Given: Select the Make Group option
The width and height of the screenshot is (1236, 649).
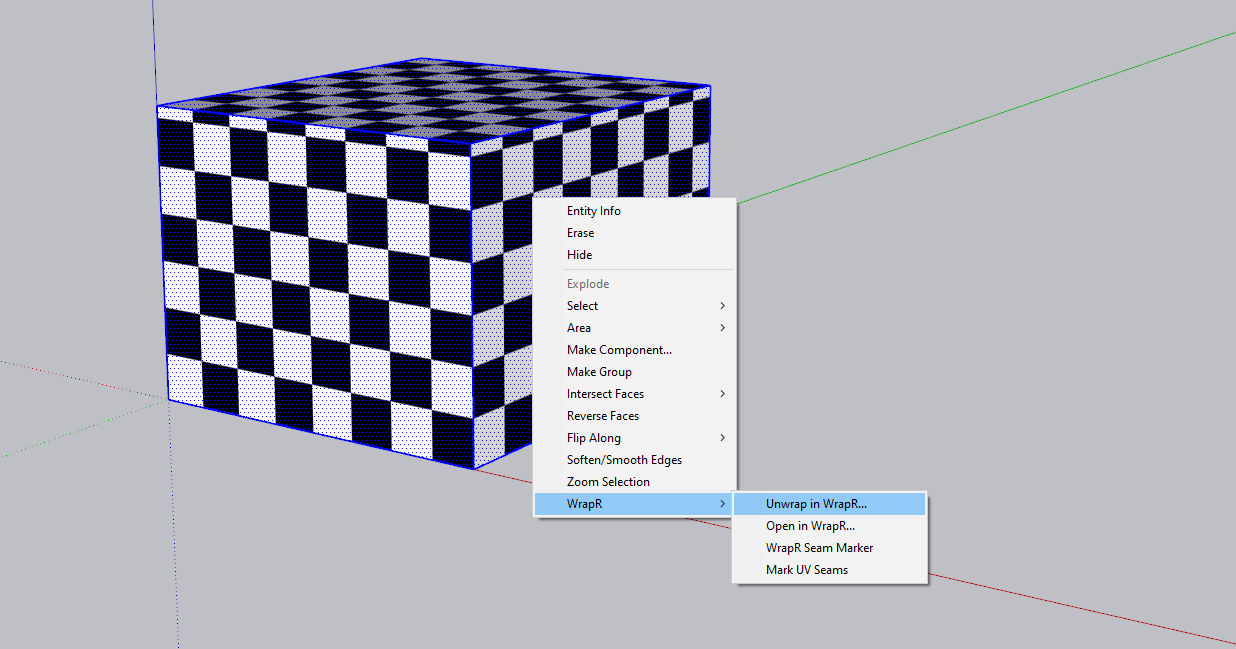Looking at the screenshot, I should [599, 372].
